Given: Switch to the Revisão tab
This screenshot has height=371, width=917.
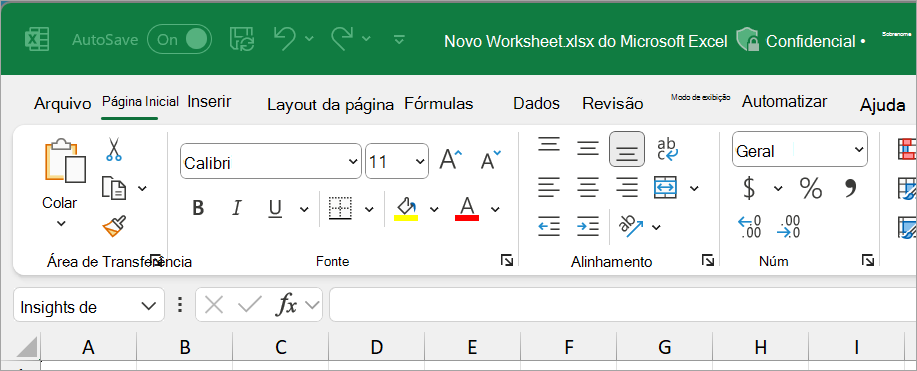Looking at the screenshot, I should pos(612,104).
